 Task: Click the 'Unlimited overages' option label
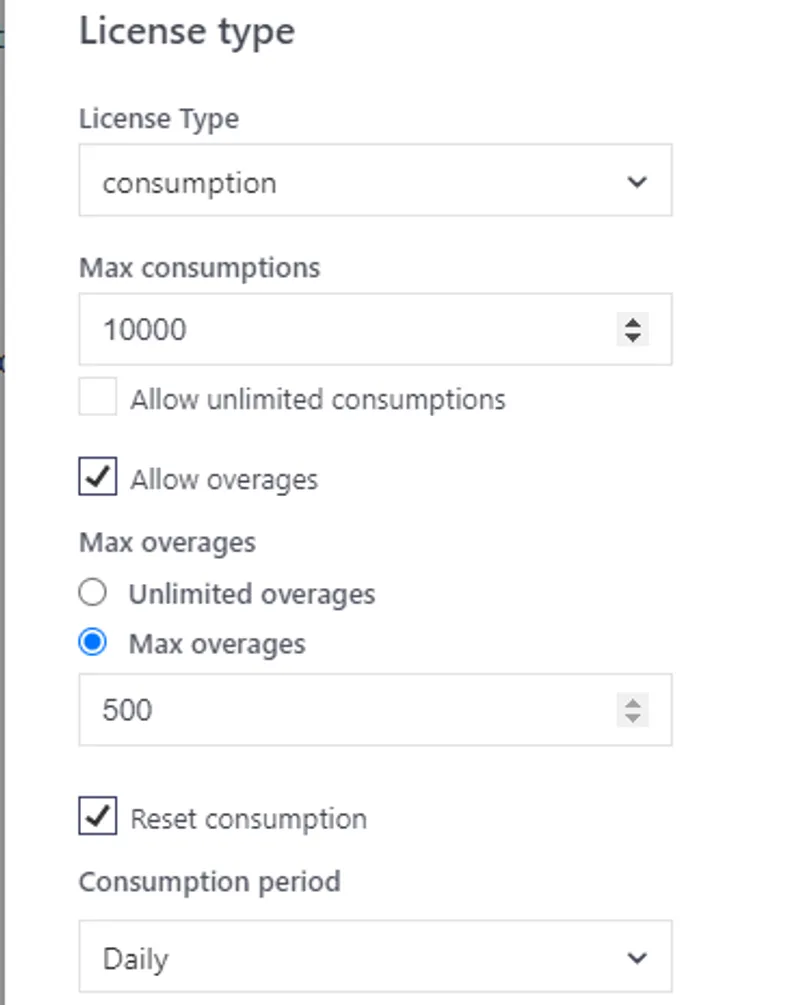[x=252, y=594]
